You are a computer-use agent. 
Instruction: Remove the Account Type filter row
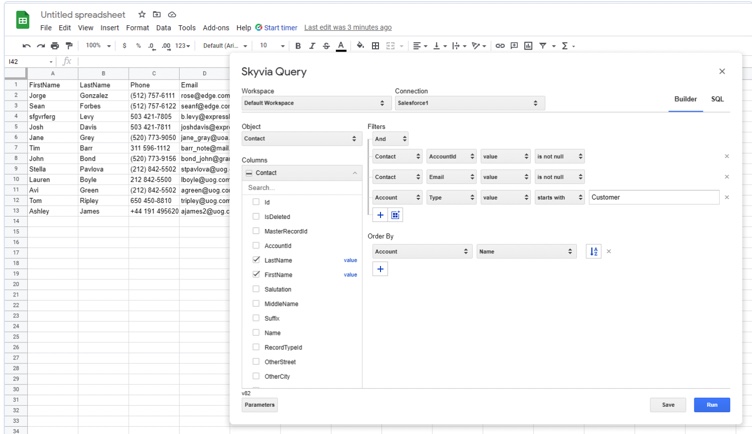[x=727, y=197]
